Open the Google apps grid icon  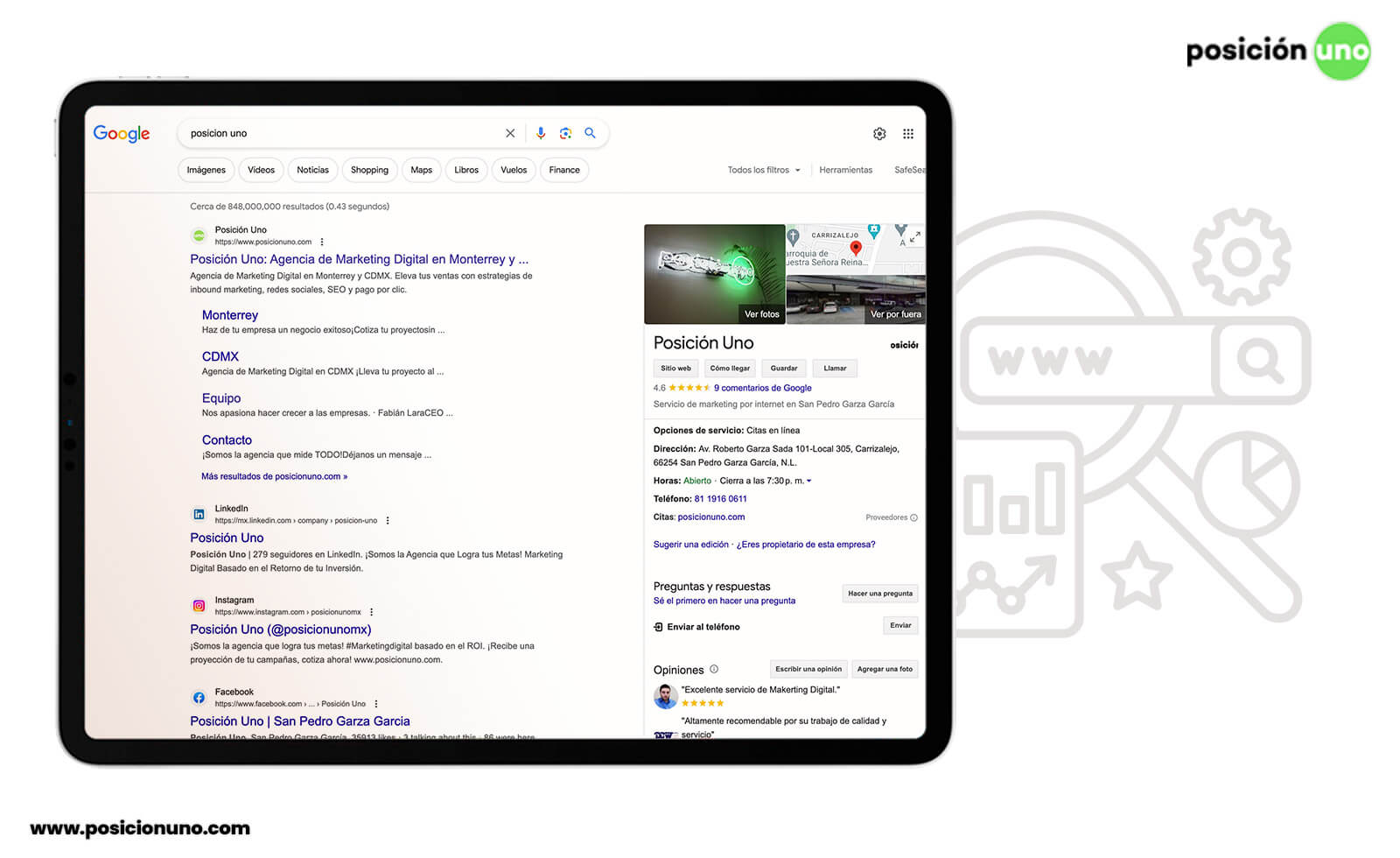pos(908,134)
